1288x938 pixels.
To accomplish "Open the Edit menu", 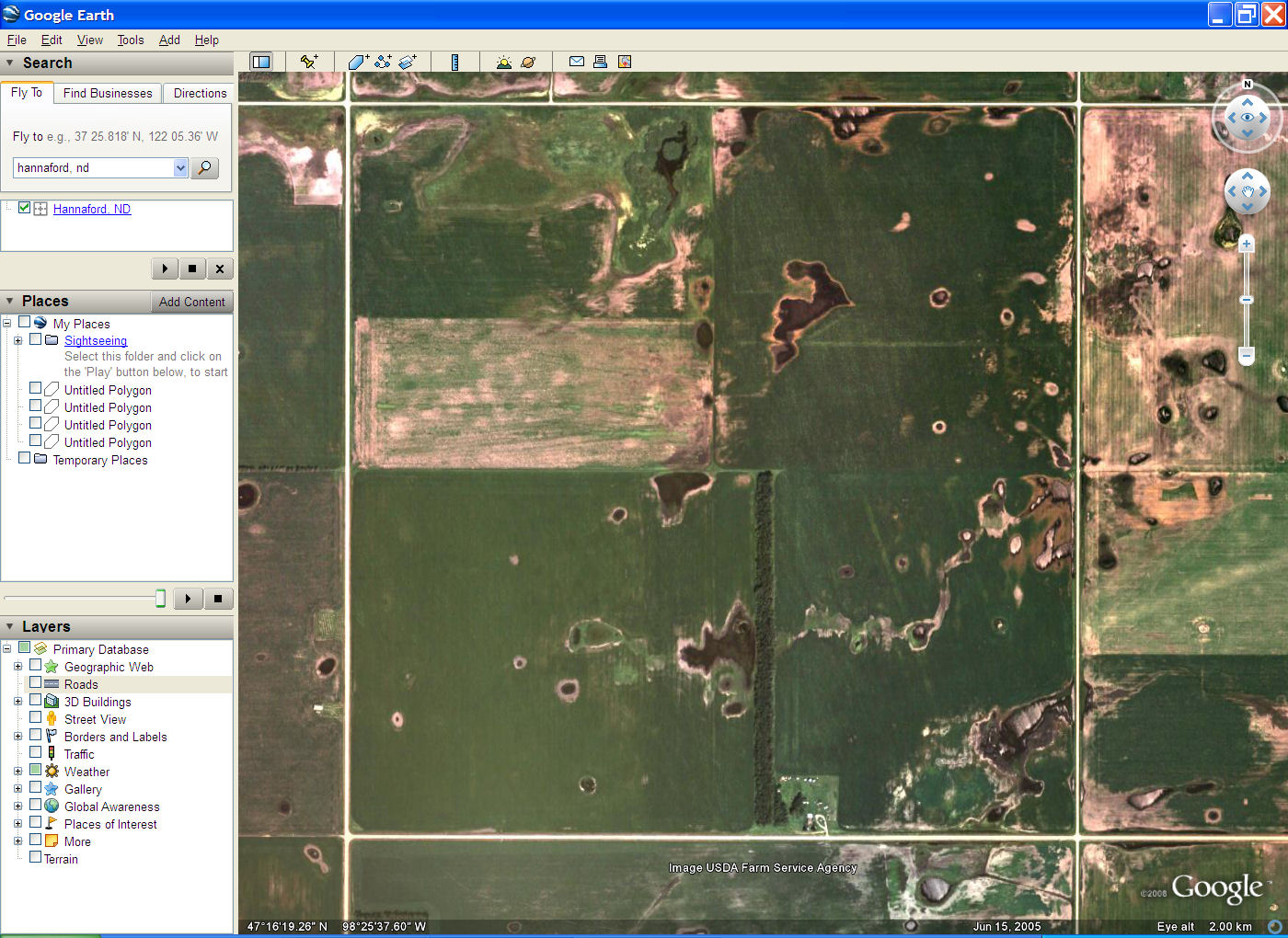I will (52, 40).
